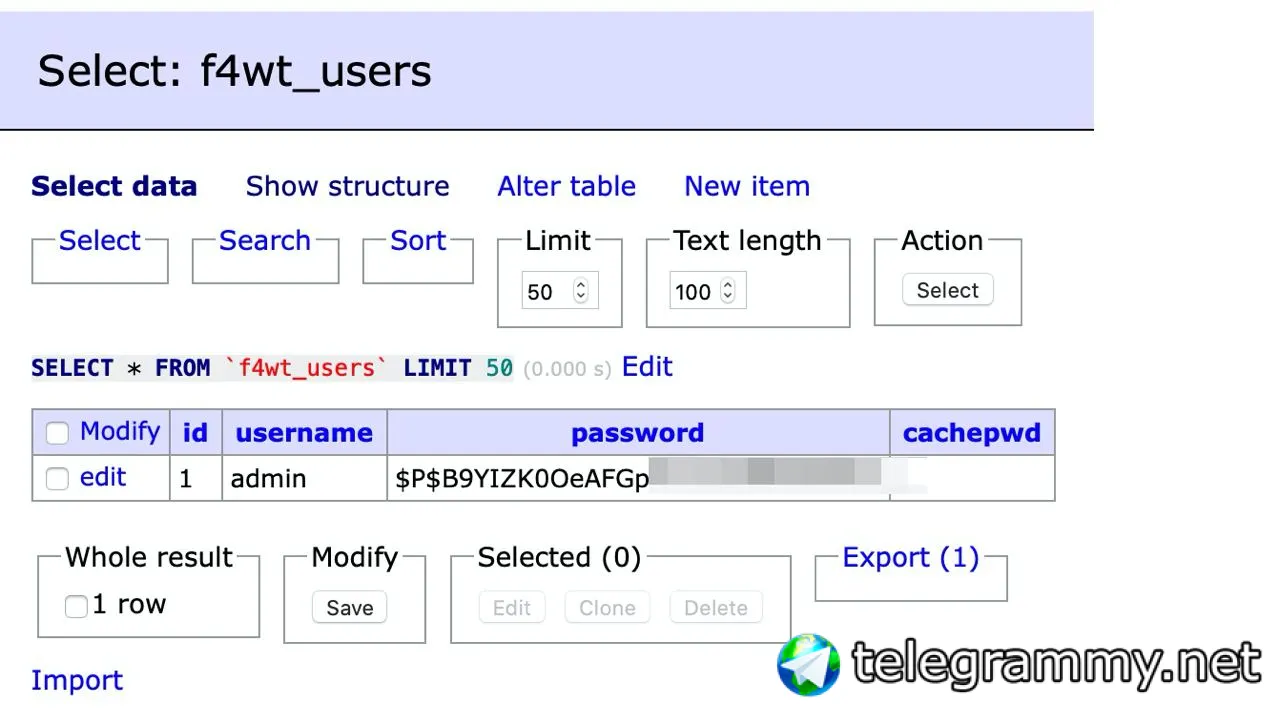The image size is (1280, 725).
Task: Edit the SQL query via Edit link
Action: [647, 367]
